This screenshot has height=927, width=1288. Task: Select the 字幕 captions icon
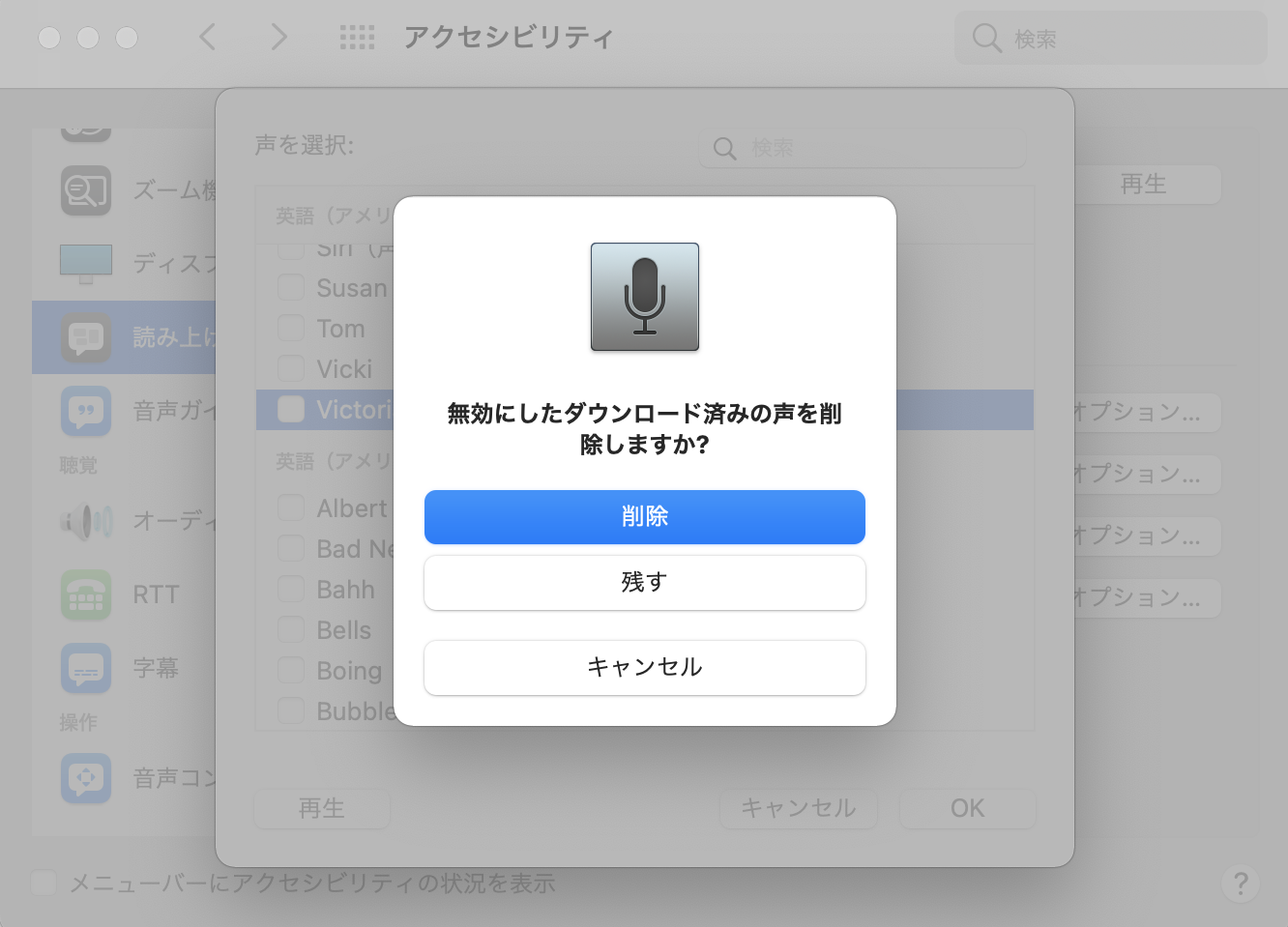coord(86,668)
